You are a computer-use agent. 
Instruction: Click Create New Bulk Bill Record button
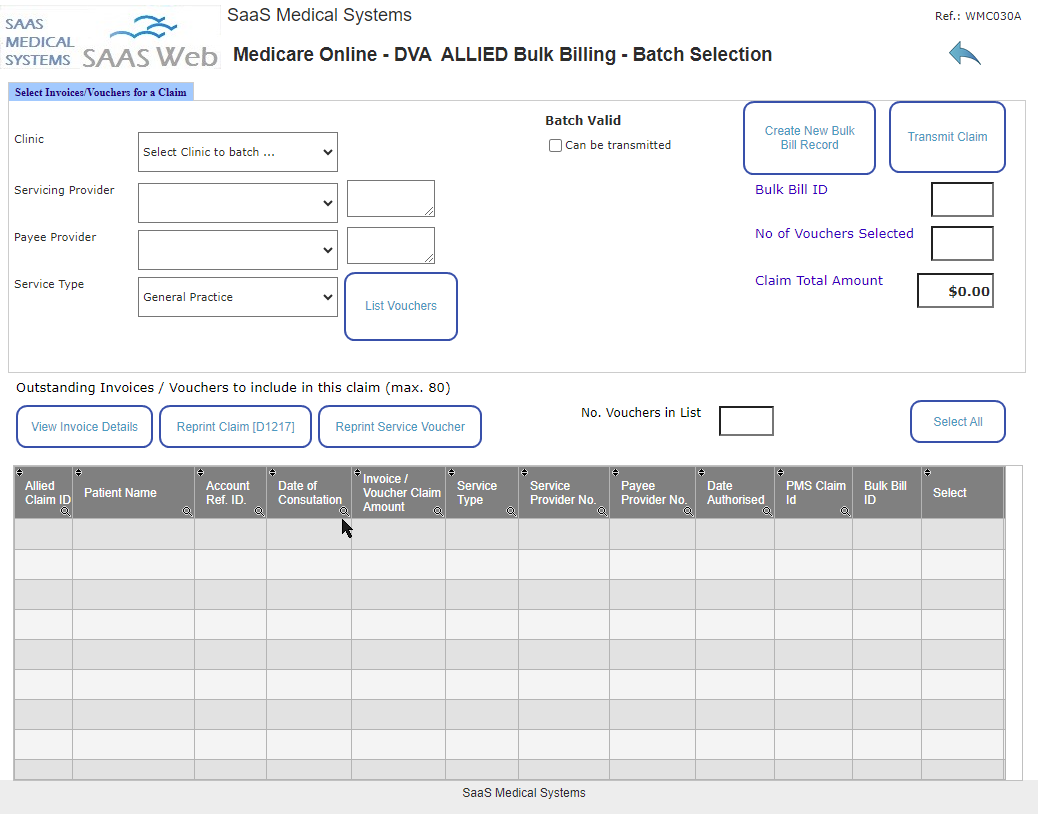coord(810,138)
